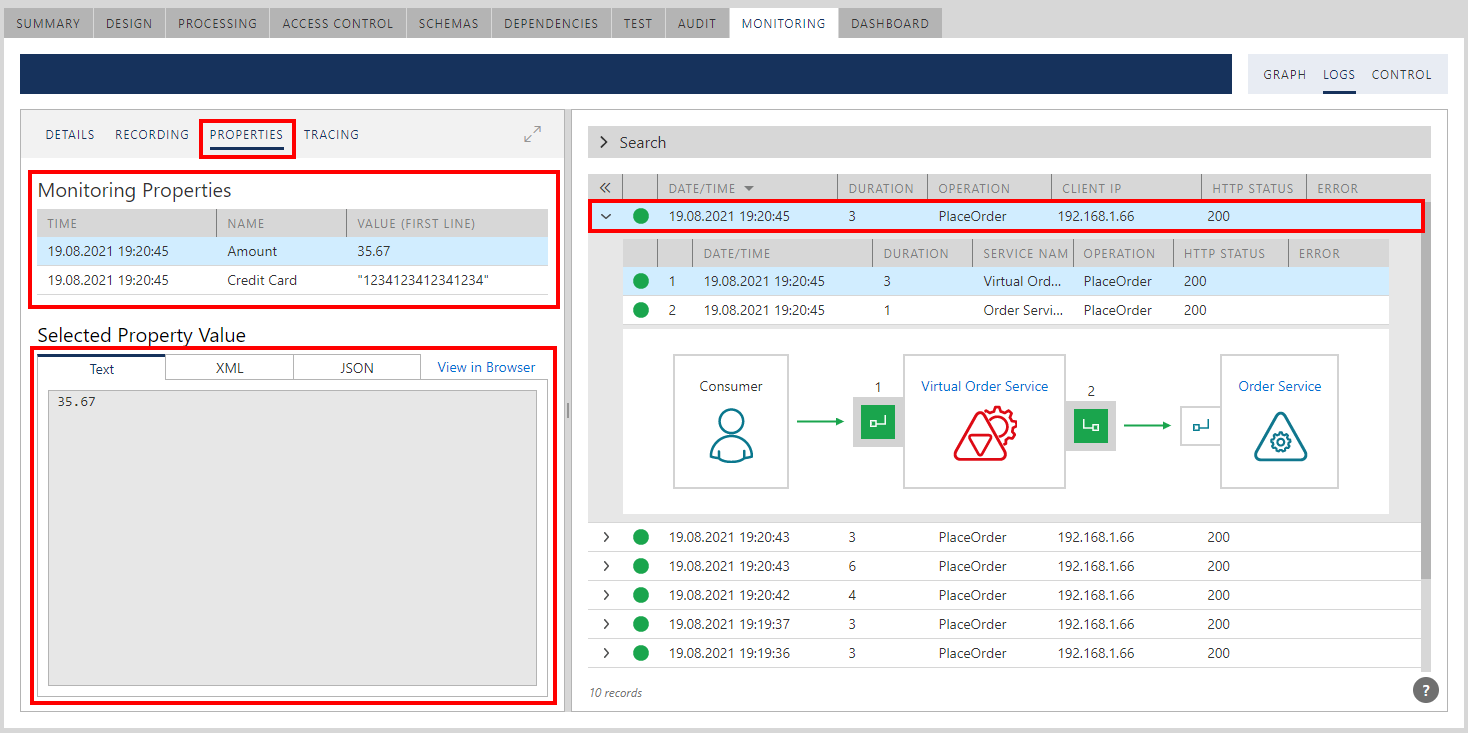Open the DESIGN tab

point(129,23)
